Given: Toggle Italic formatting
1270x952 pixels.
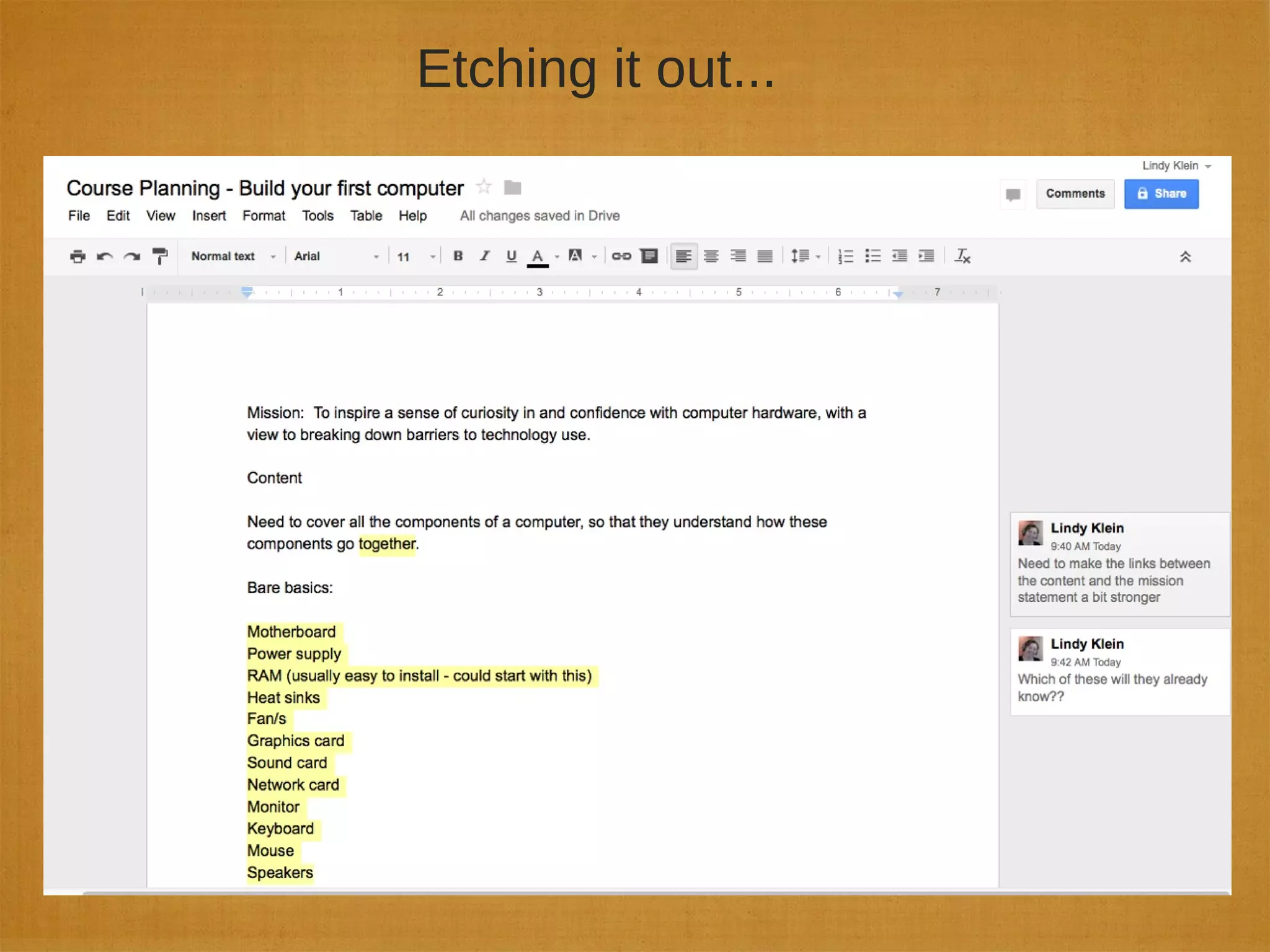Looking at the screenshot, I should click(x=485, y=257).
